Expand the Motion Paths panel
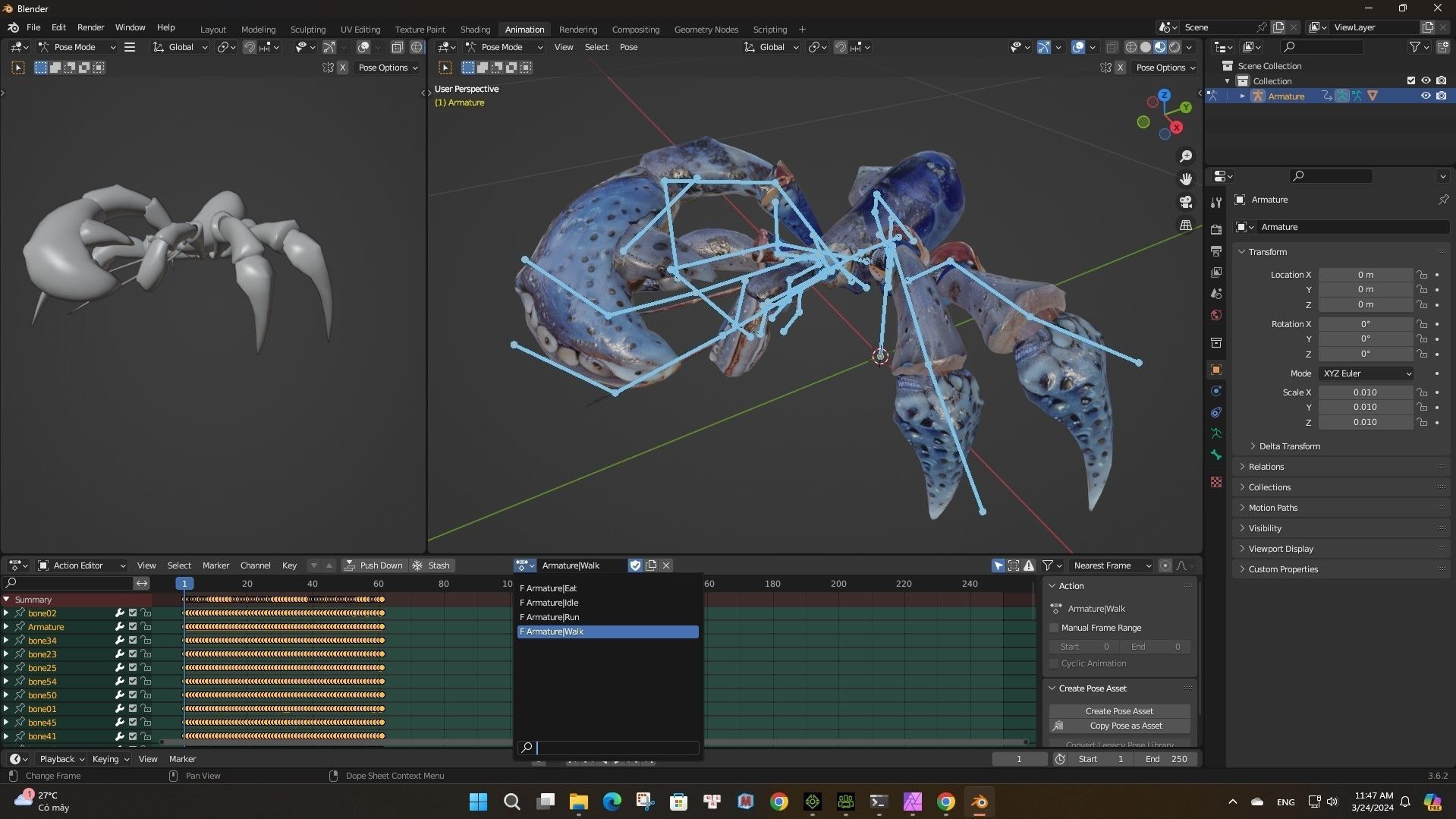This screenshot has height=819, width=1456. [1273, 508]
